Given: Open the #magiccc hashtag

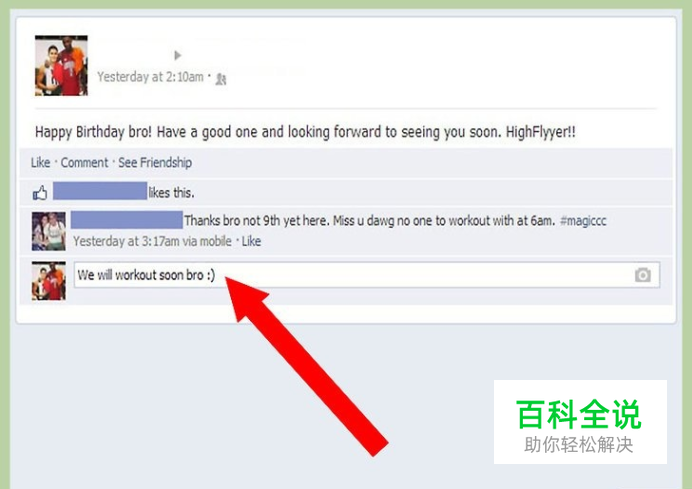Looking at the screenshot, I should pos(583,221).
